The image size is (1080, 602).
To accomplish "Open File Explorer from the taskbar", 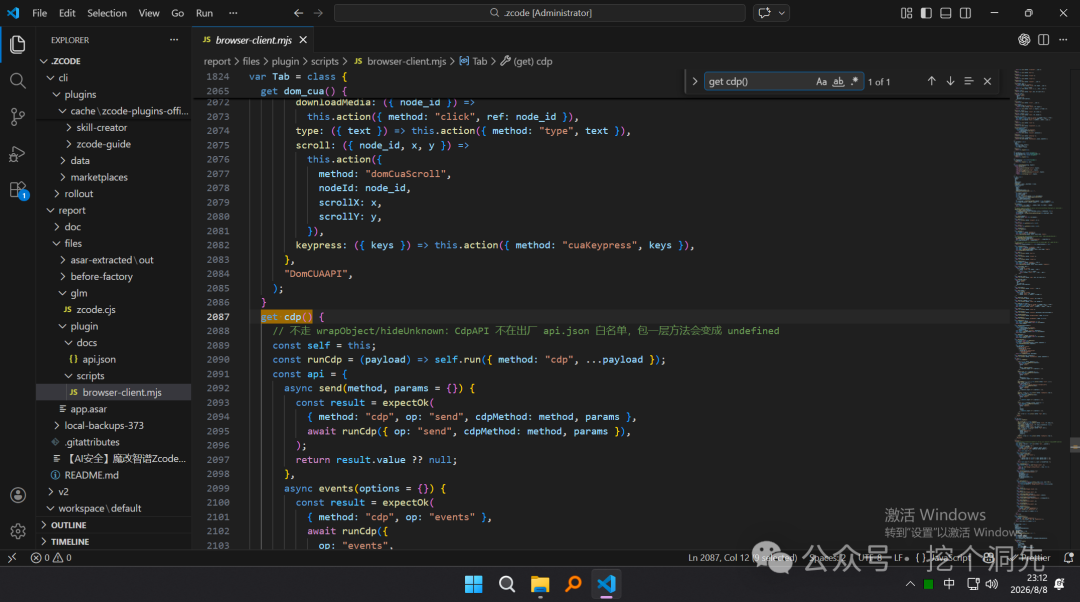I will tap(540, 584).
